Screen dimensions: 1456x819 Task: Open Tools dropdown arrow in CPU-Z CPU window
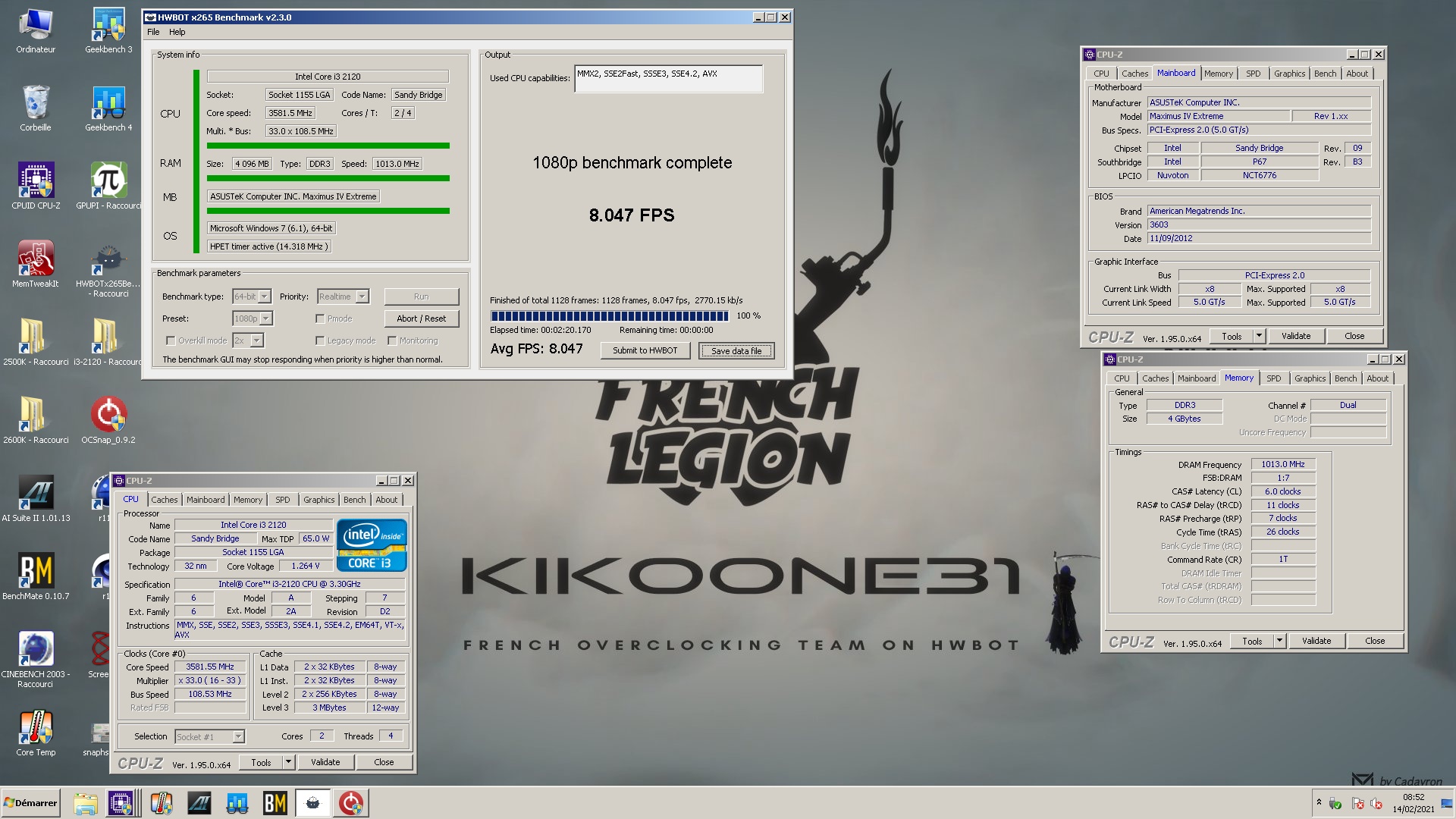[x=288, y=762]
